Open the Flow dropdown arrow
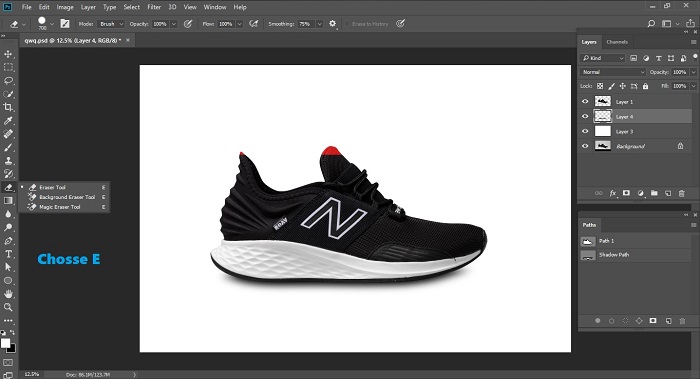Viewport: 700px width, 379px height. (x=239, y=24)
